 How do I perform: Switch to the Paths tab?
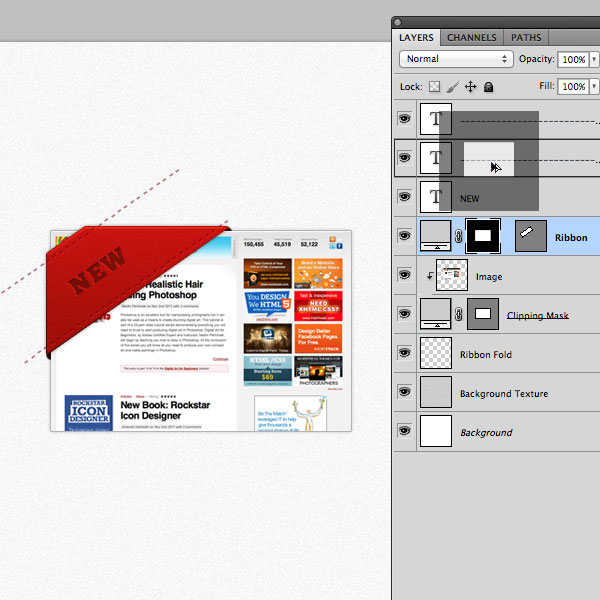point(526,38)
